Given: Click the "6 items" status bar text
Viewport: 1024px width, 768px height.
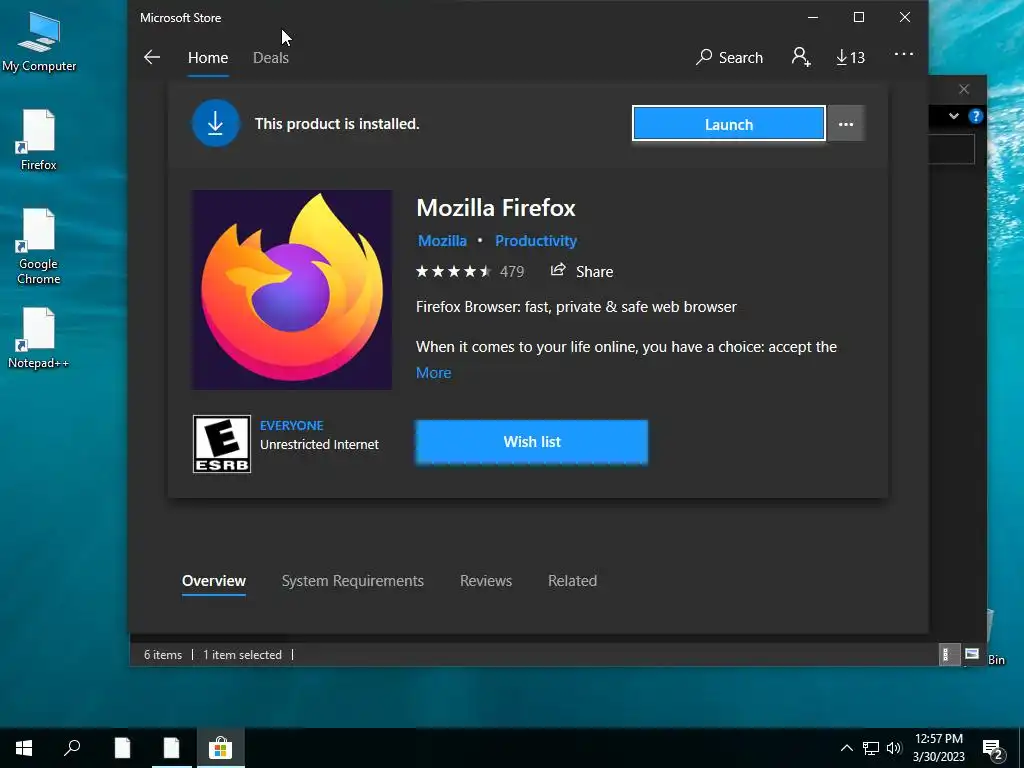Looking at the screenshot, I should point(163,655).
